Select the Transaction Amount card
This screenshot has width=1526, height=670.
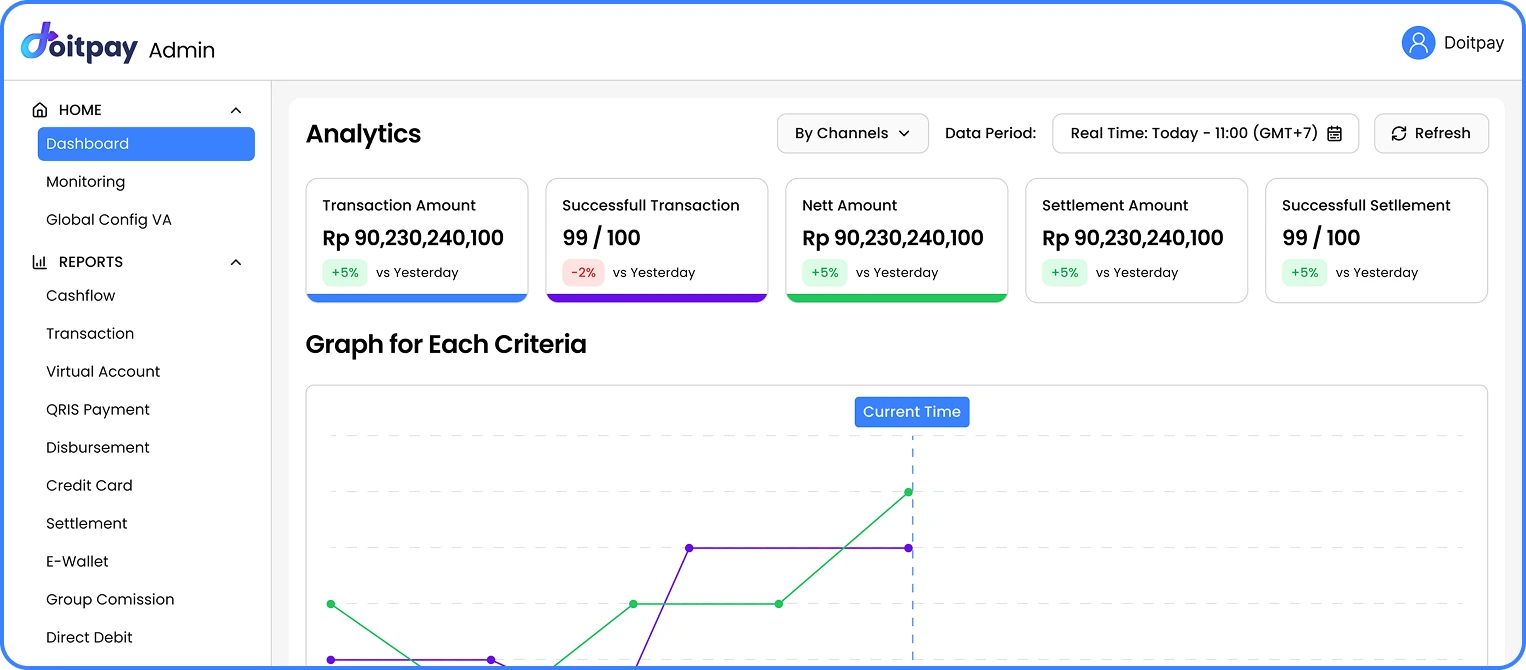[417, 240]
